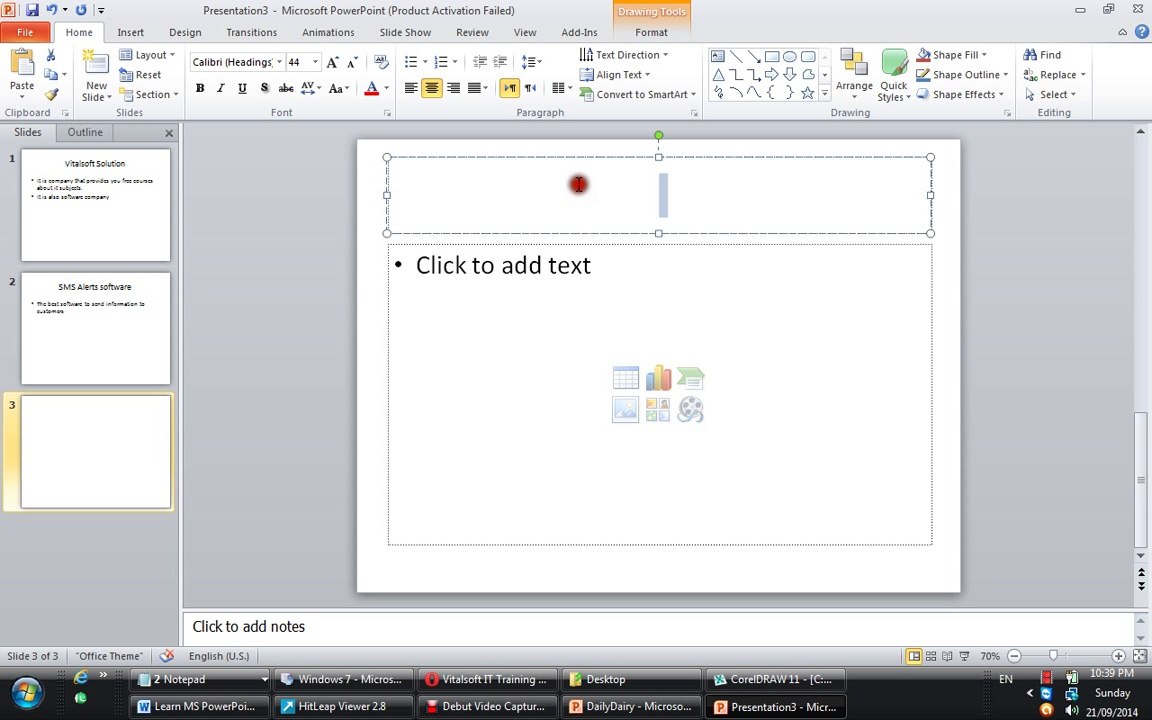Image resolution: width=1152 pixels, height=720 pixels.
Task: Toggle left-to-right text direction
Action: click(x=509, y=88)
